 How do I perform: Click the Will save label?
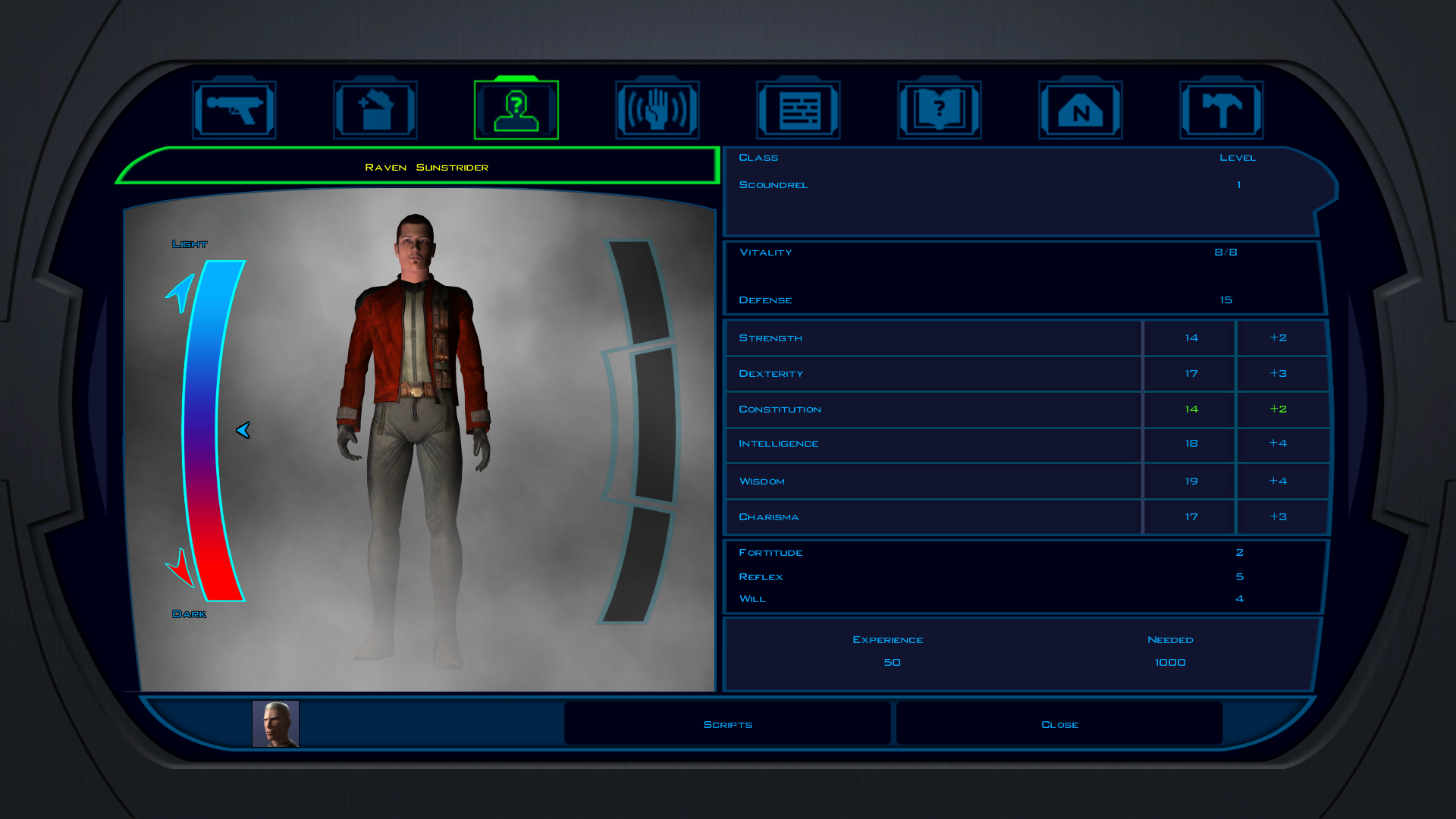click(x=752, y=599)
